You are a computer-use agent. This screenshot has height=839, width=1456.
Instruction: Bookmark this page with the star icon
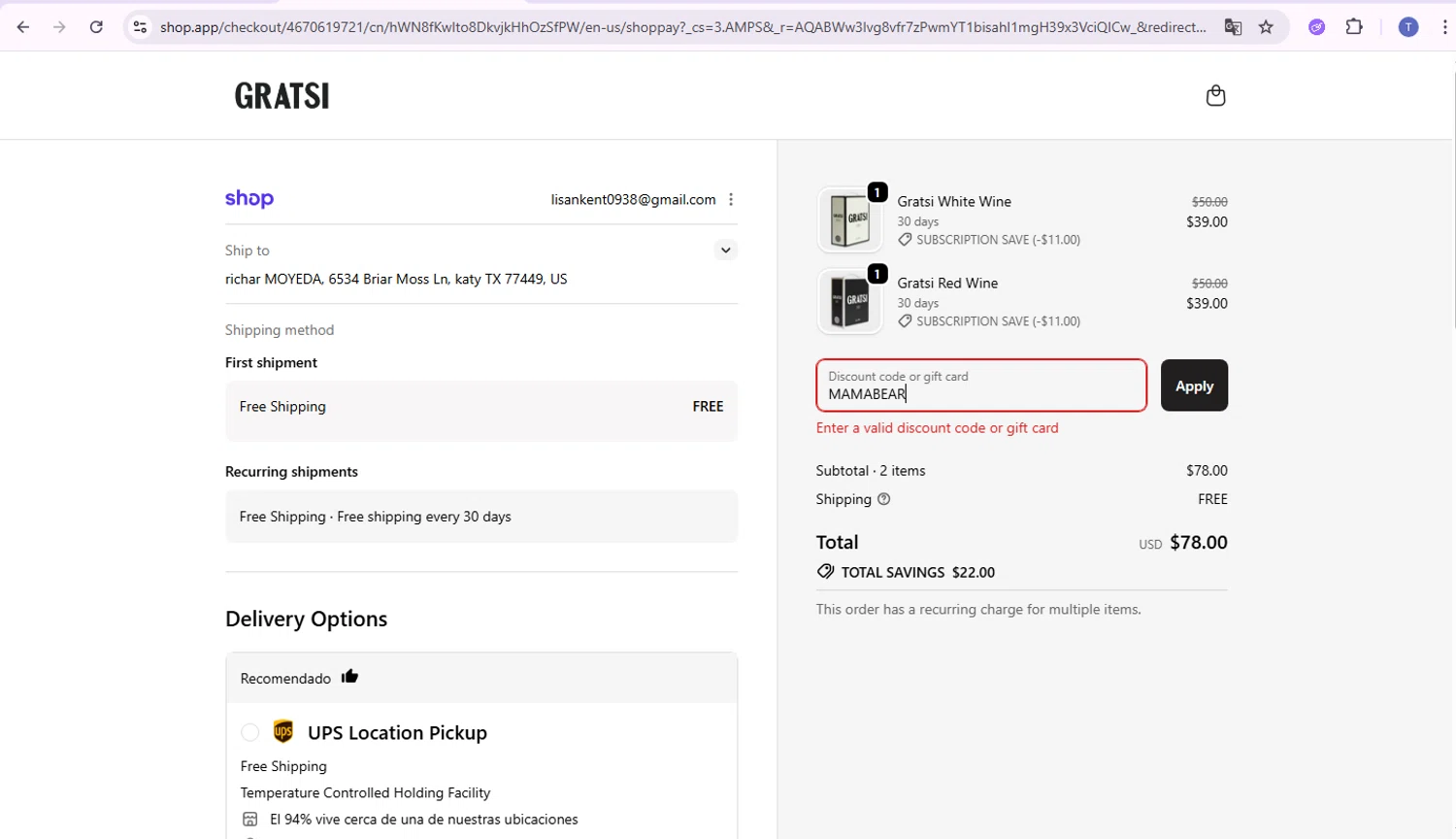pyautogui.click(x=1266, y=27)
